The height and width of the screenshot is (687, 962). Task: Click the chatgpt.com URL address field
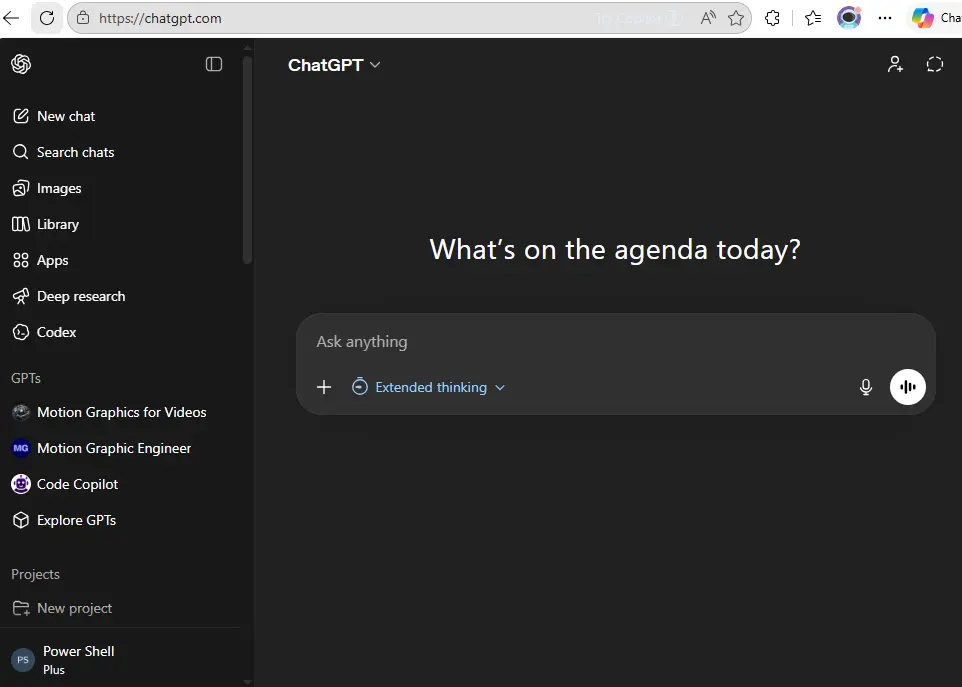[160, 18]
